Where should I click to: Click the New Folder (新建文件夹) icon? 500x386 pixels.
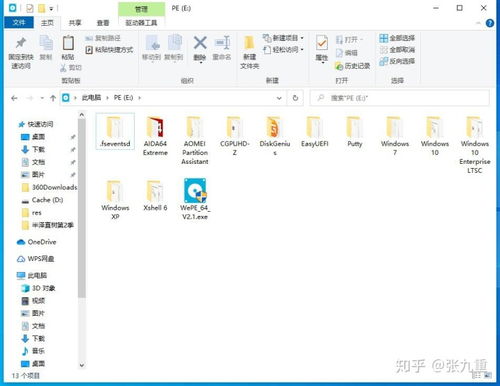point(249,53)
